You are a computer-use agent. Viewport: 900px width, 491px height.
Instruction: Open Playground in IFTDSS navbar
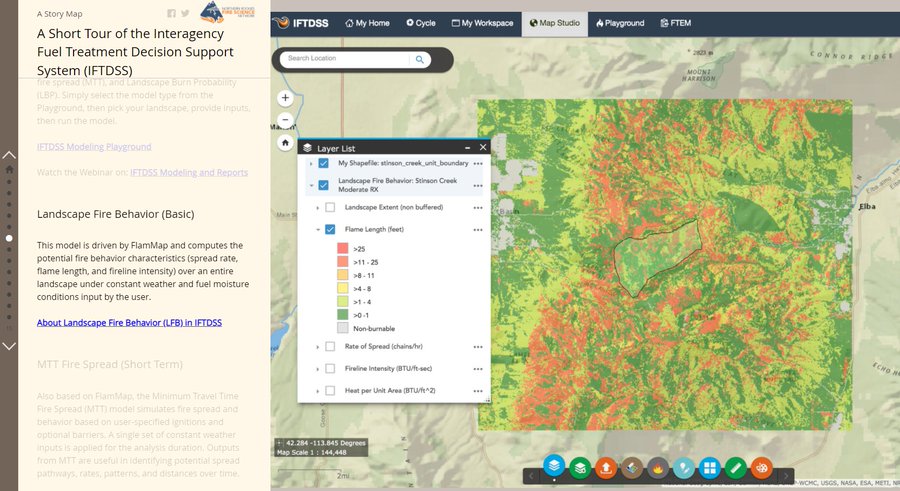point(620,23)
